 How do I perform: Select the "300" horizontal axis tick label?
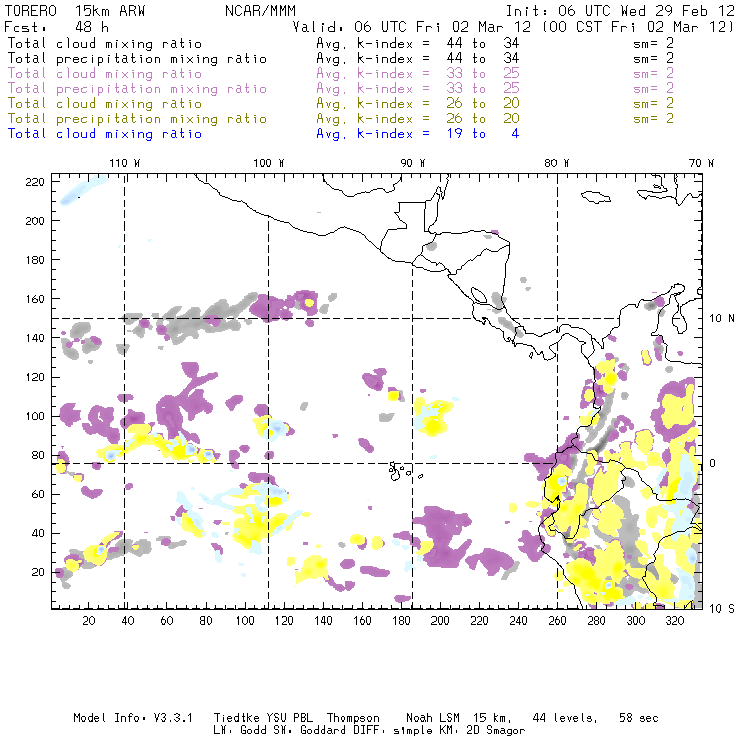click(x=636, y=621)
